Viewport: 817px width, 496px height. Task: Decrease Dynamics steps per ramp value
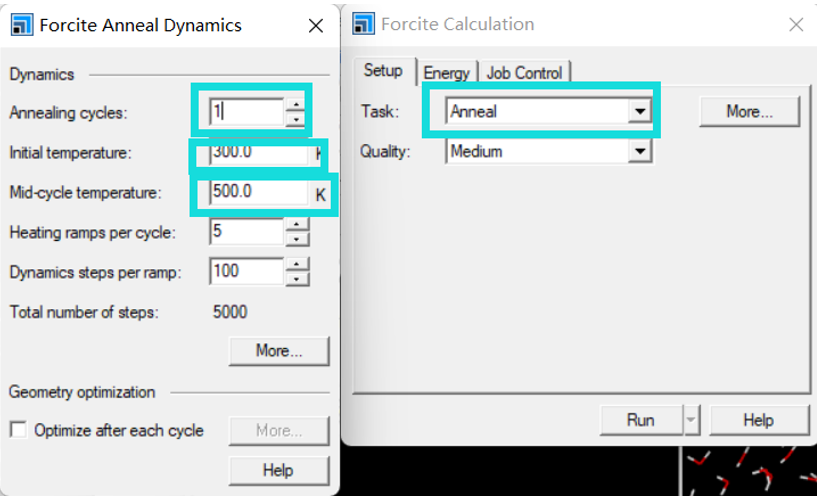(297, 279)
